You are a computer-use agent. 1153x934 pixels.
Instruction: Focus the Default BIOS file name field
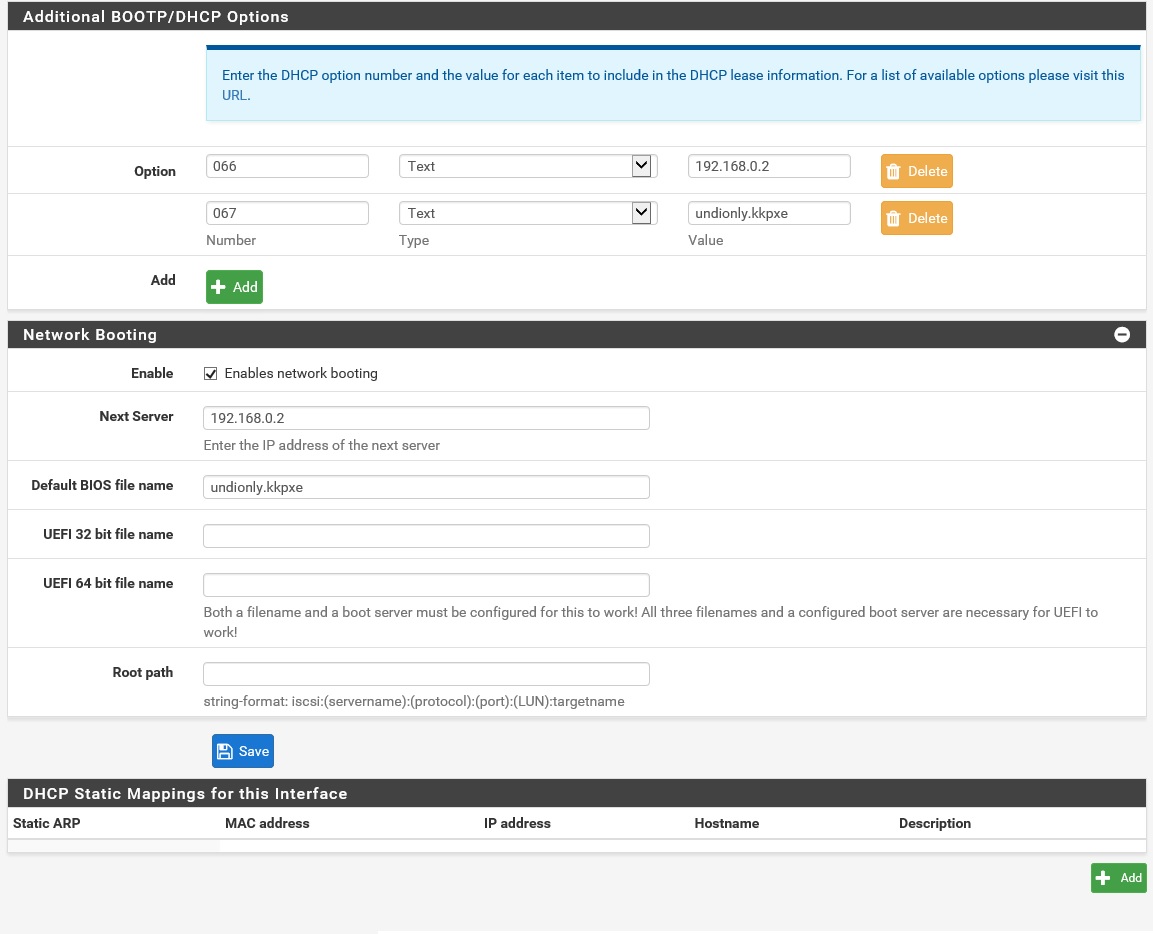426,487
